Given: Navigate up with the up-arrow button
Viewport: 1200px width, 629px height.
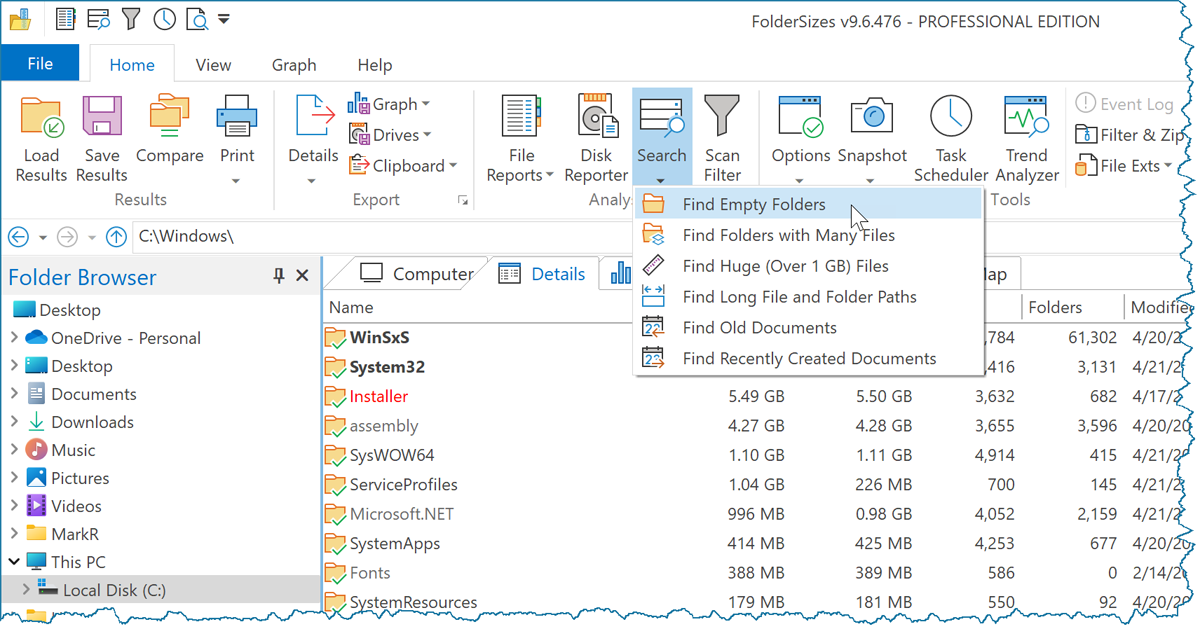Looking at the screenshot, I should [117, 237].
